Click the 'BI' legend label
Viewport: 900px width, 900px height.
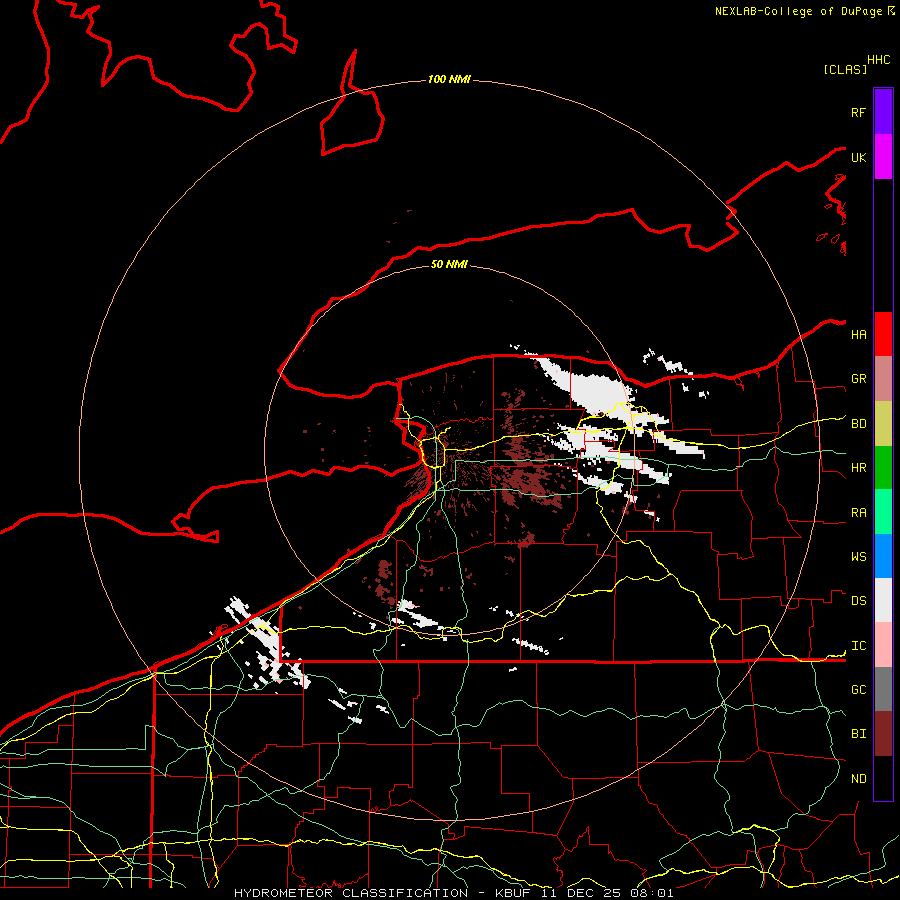tap(858, 734)
